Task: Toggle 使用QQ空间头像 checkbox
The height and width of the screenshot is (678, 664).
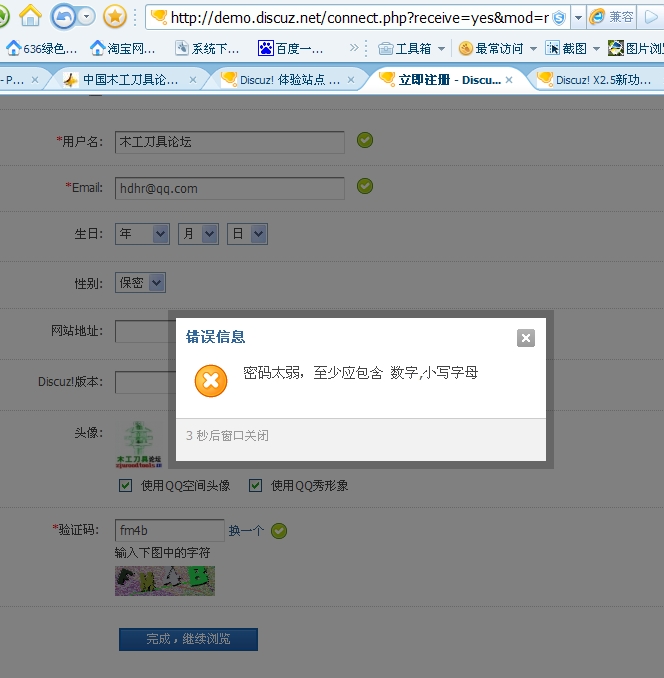Action: point(125,485)
